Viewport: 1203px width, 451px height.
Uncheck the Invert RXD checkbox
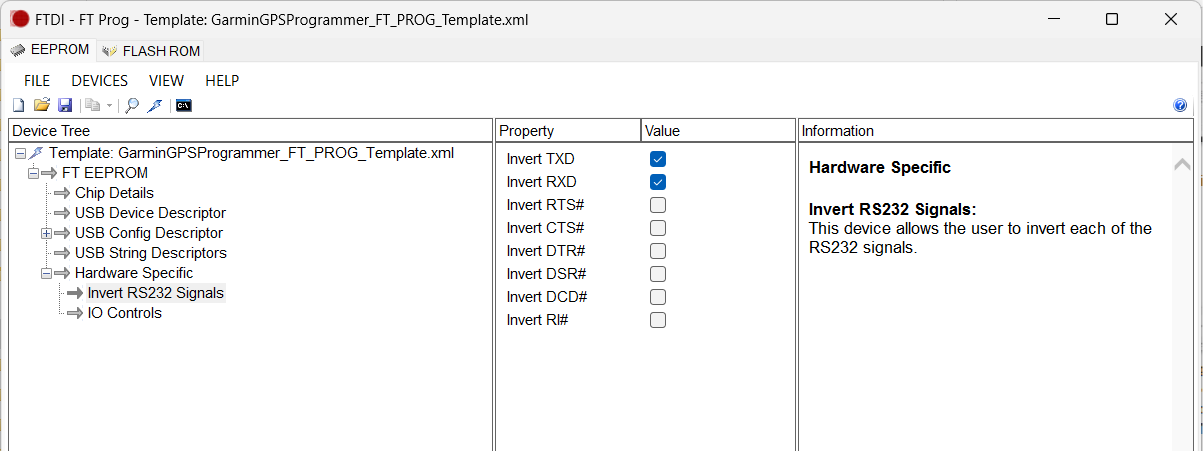pos(657,182)
